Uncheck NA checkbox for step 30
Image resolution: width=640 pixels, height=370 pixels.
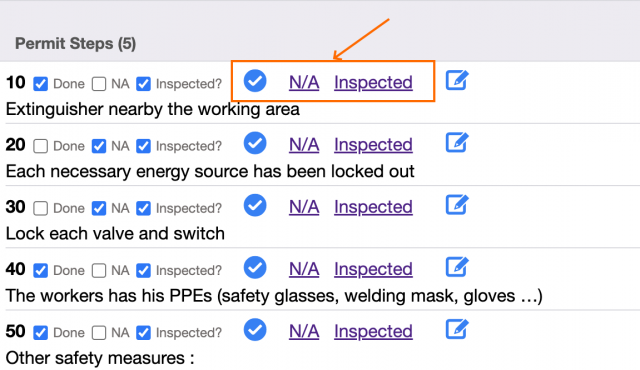(x=99, y=208)
